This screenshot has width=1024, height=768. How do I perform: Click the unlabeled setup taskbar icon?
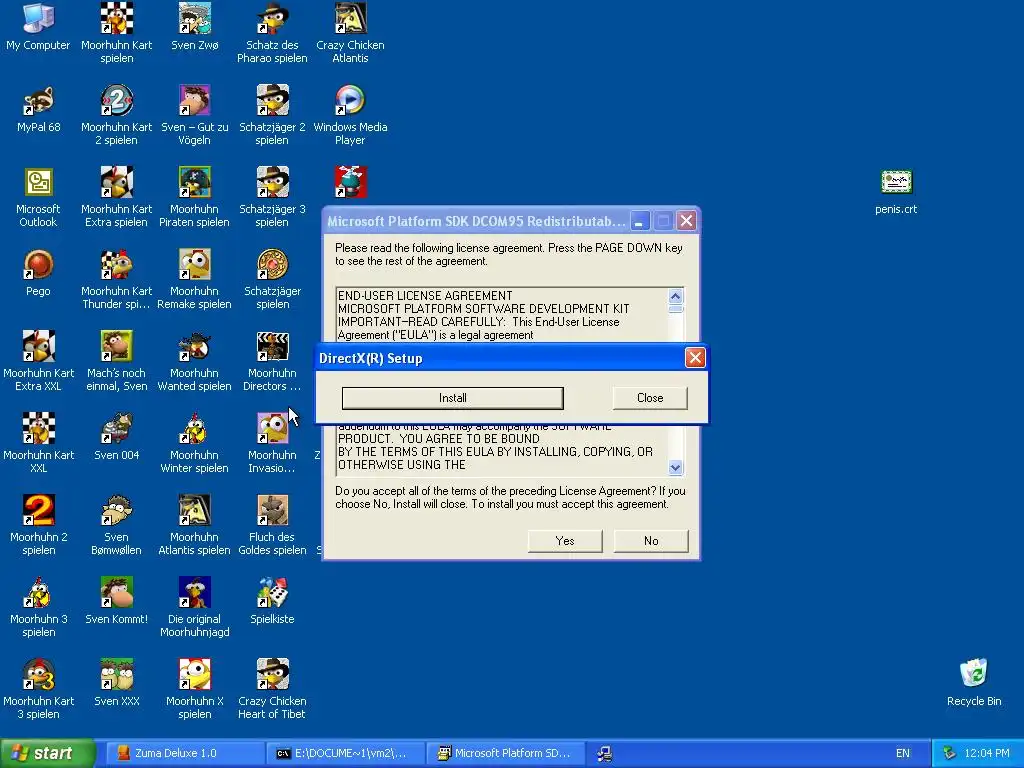(x=605, y=754)
